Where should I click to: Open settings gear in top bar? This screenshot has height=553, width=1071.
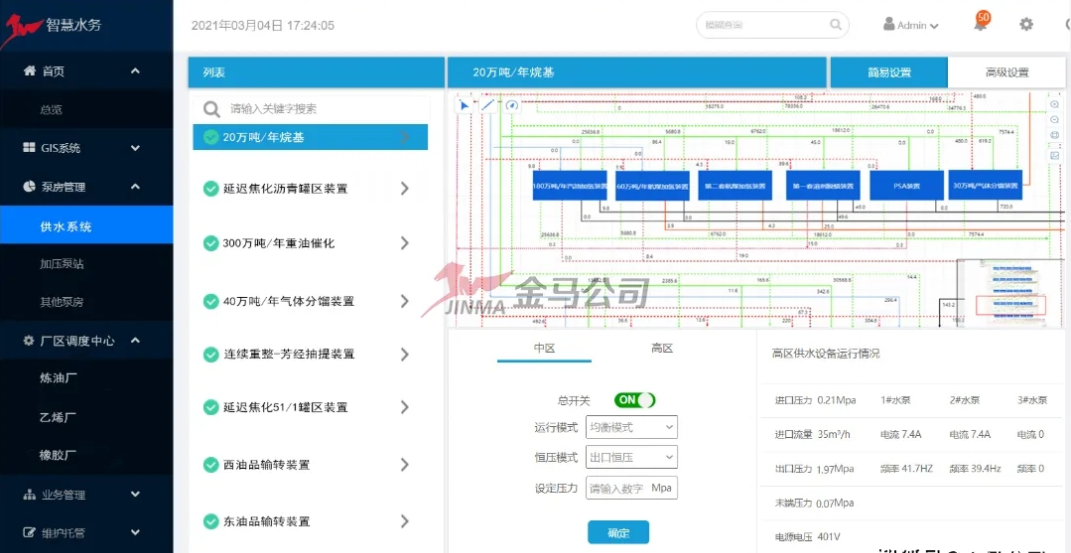click(x=1026, y=25)
